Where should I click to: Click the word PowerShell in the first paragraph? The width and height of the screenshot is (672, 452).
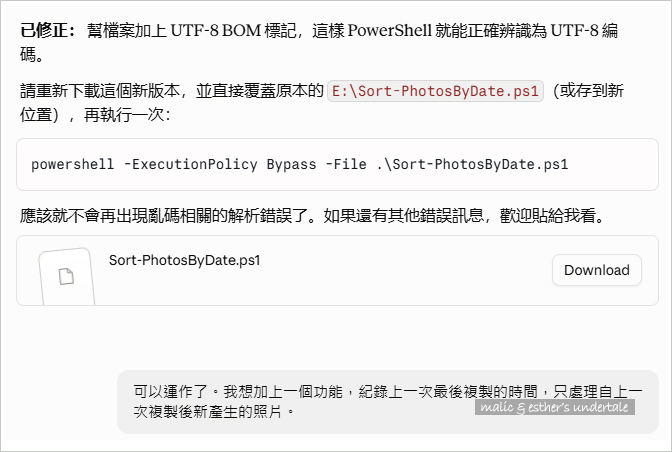point(390,31)
